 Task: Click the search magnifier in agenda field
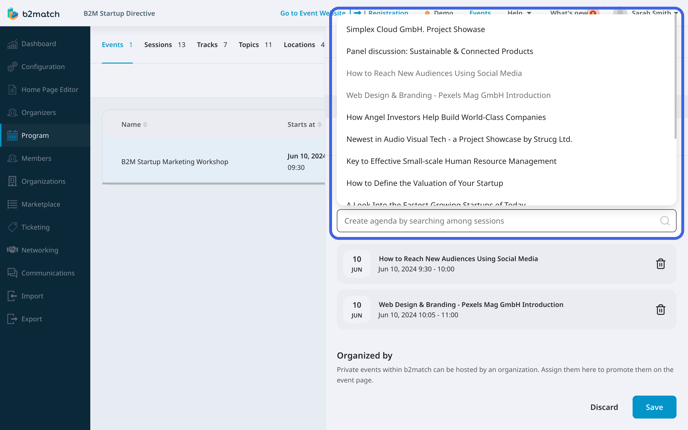(x=665, y=221)
